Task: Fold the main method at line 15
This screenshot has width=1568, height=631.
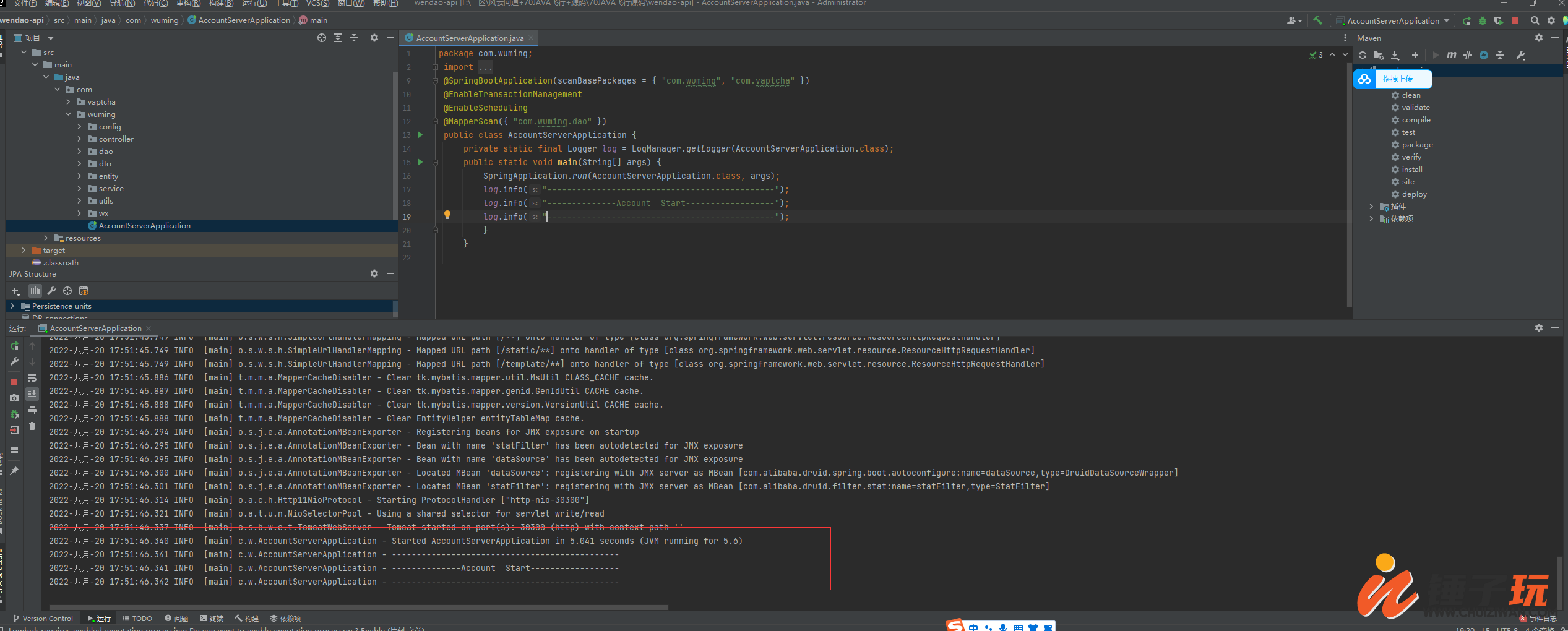Action: coord(435,162)
